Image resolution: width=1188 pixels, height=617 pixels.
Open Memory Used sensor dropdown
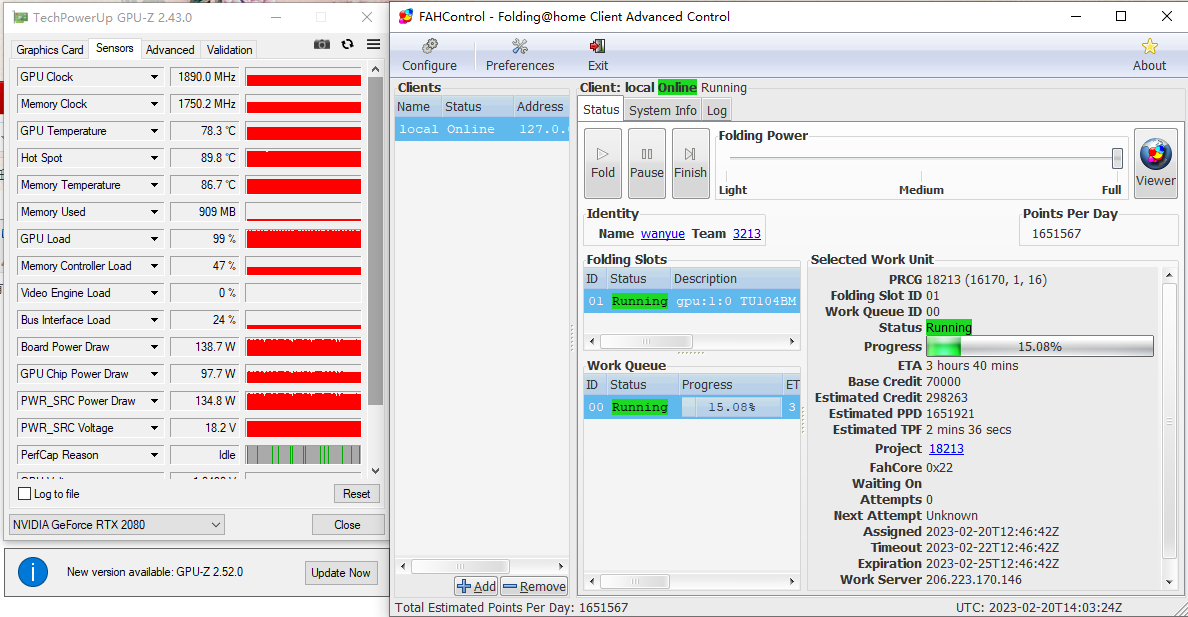point(155,212)
